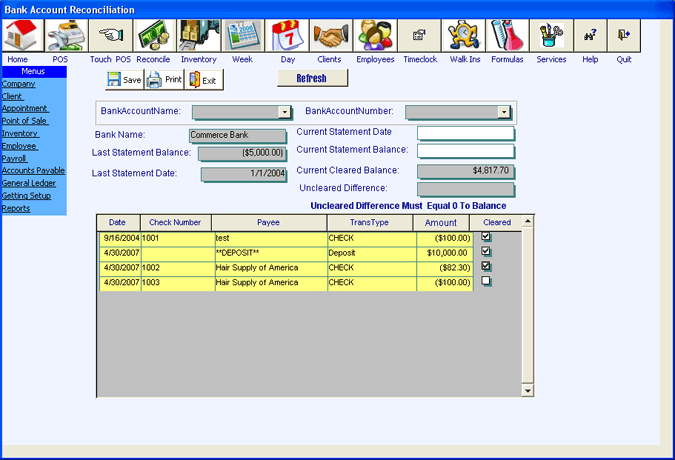The image size is (675, 460).
Task: Open the Payroll menu link
Action: [15, 158]
